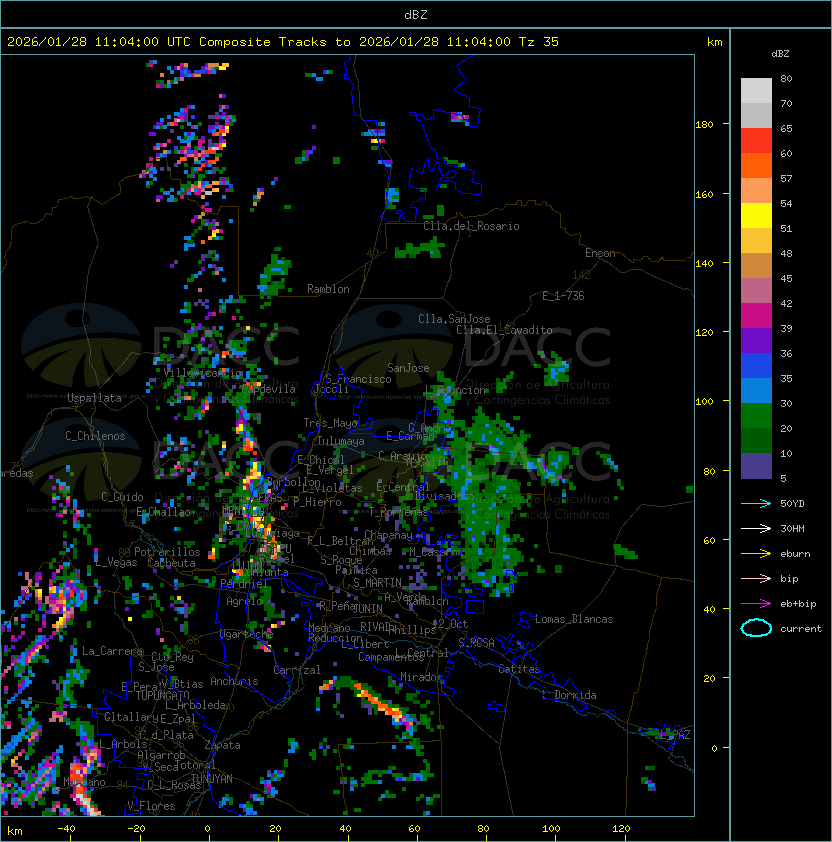This screenshot has width=832, height=842.
Task: Click the 180 km mark on the right axis
Action: click(704, 125)
